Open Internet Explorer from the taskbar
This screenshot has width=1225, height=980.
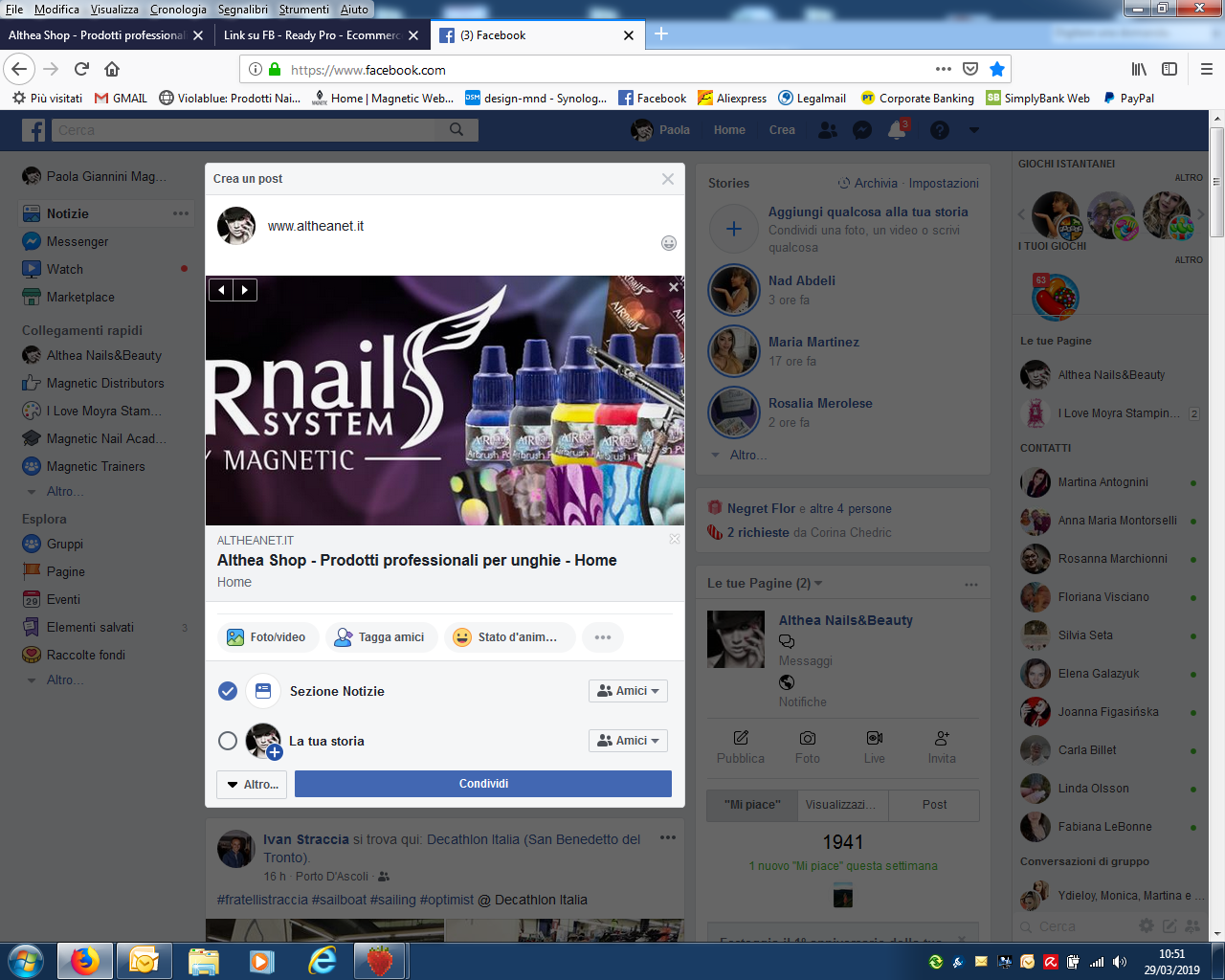[322, 960]
